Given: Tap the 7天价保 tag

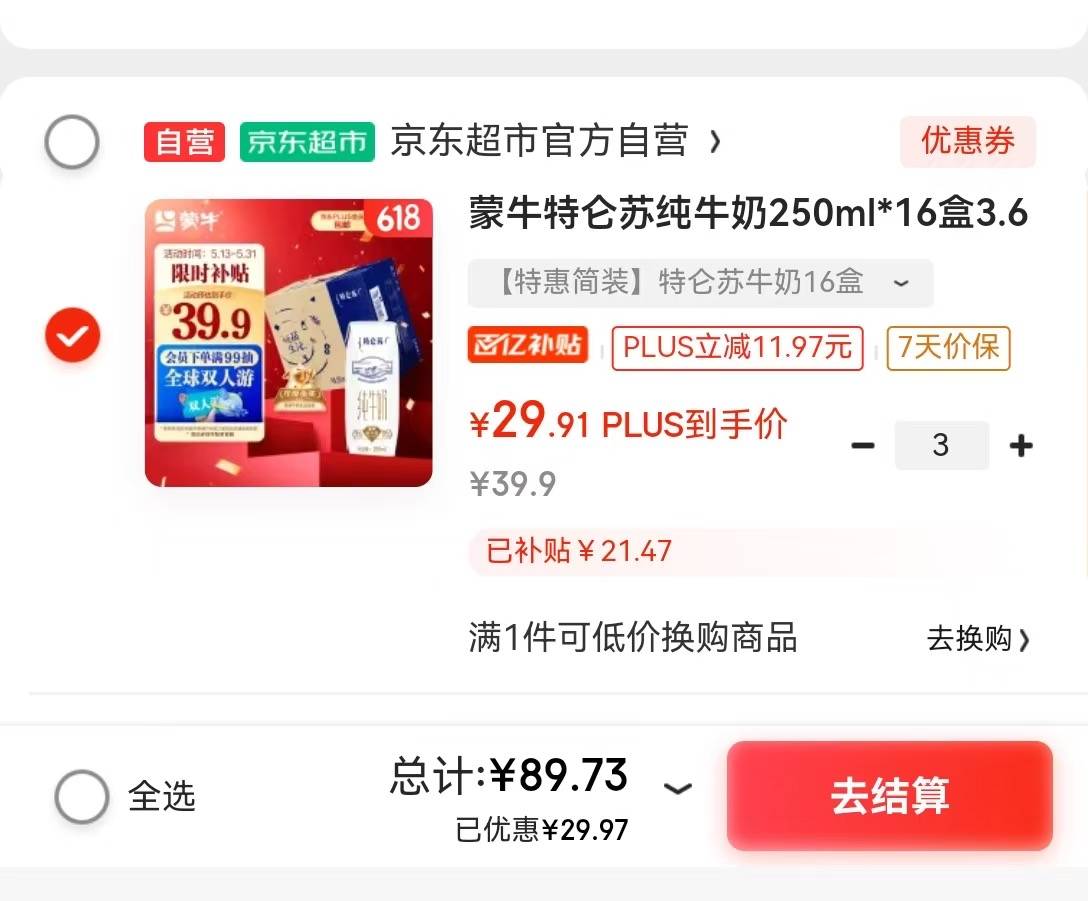Looking at the screenshot, I should pos(948,348).
